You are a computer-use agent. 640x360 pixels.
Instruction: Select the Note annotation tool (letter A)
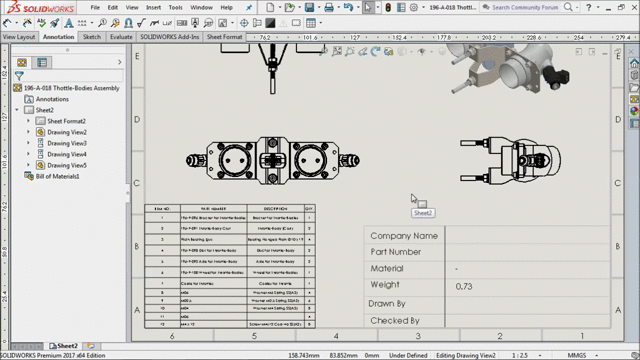click(69, 23)
